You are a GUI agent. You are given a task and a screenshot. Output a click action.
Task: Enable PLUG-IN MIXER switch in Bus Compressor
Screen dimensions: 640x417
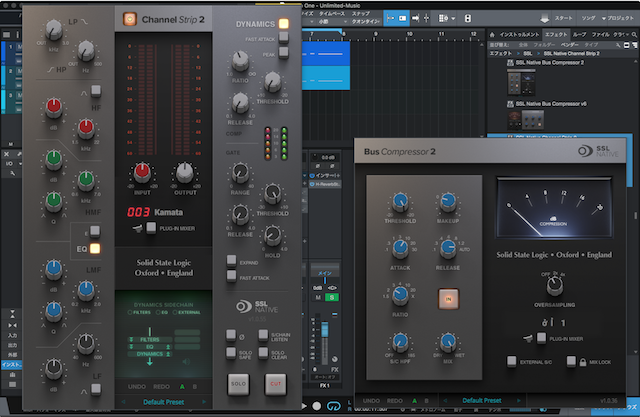[541, 338]
